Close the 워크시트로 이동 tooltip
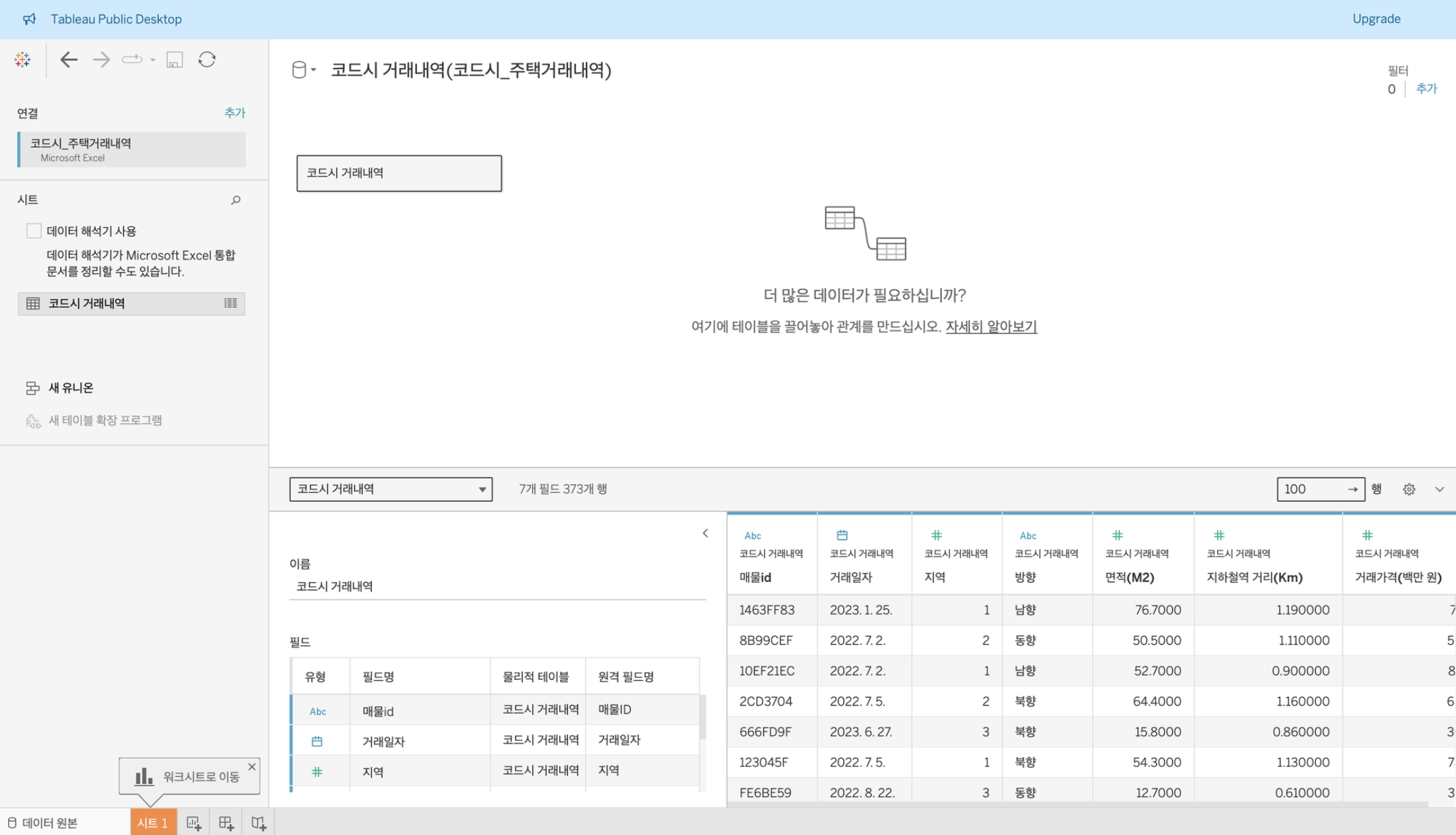 pyautogui.click(x=252, y=767)
